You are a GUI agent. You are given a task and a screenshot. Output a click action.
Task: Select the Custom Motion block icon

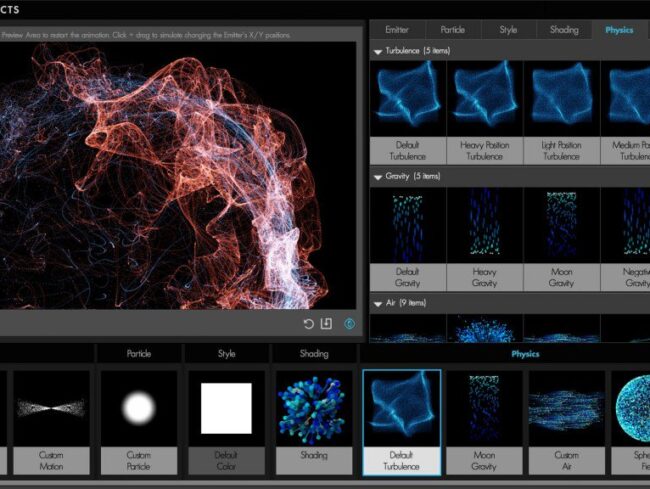[x=51, y=408]
